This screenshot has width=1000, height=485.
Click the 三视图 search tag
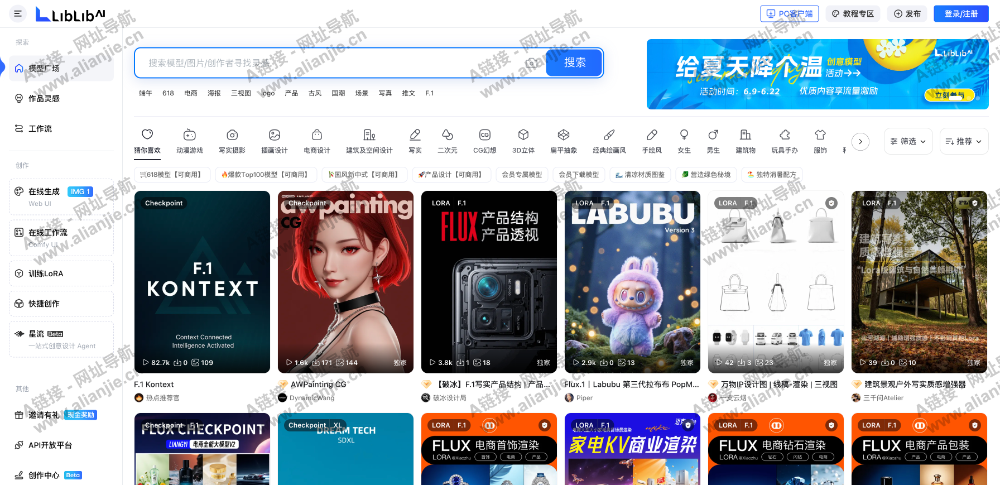240,93
